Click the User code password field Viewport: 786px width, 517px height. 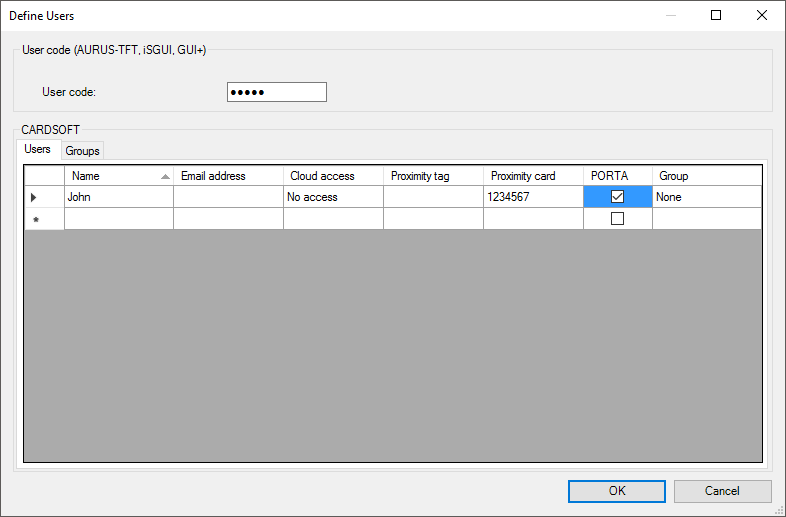click(x=276, y=92)
